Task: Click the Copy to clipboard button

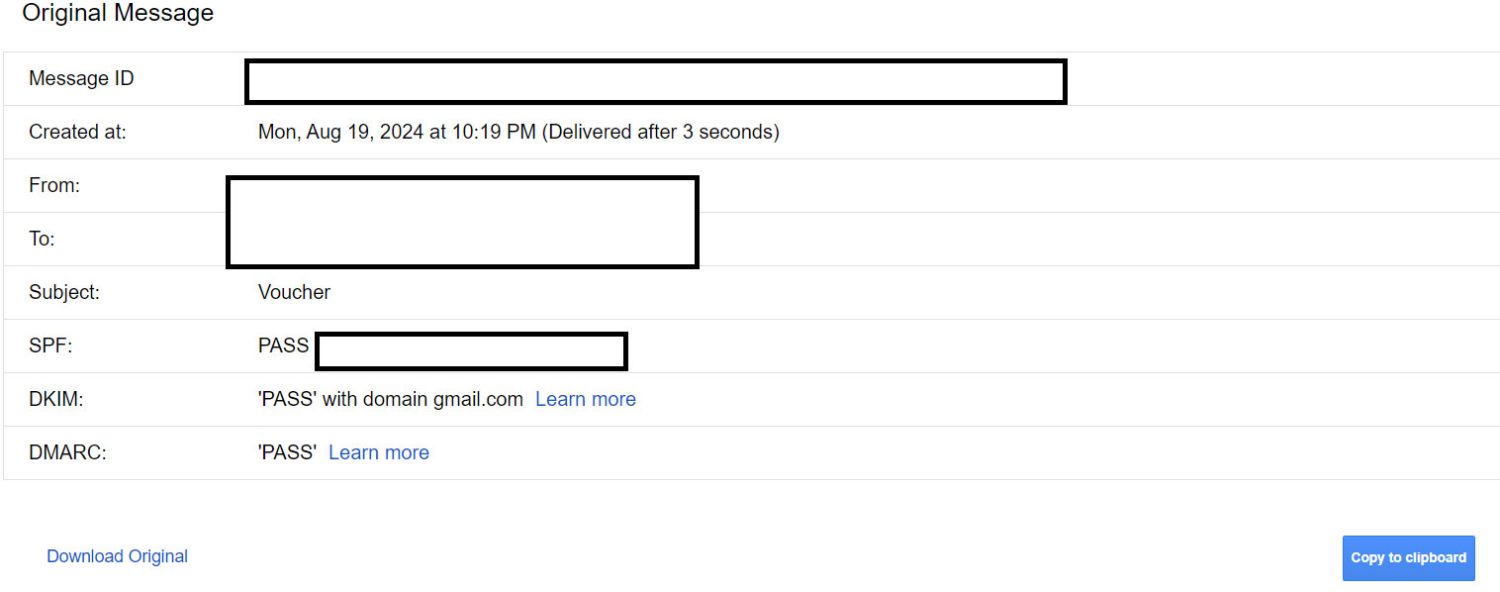Action: click(x=1408, y=558)
